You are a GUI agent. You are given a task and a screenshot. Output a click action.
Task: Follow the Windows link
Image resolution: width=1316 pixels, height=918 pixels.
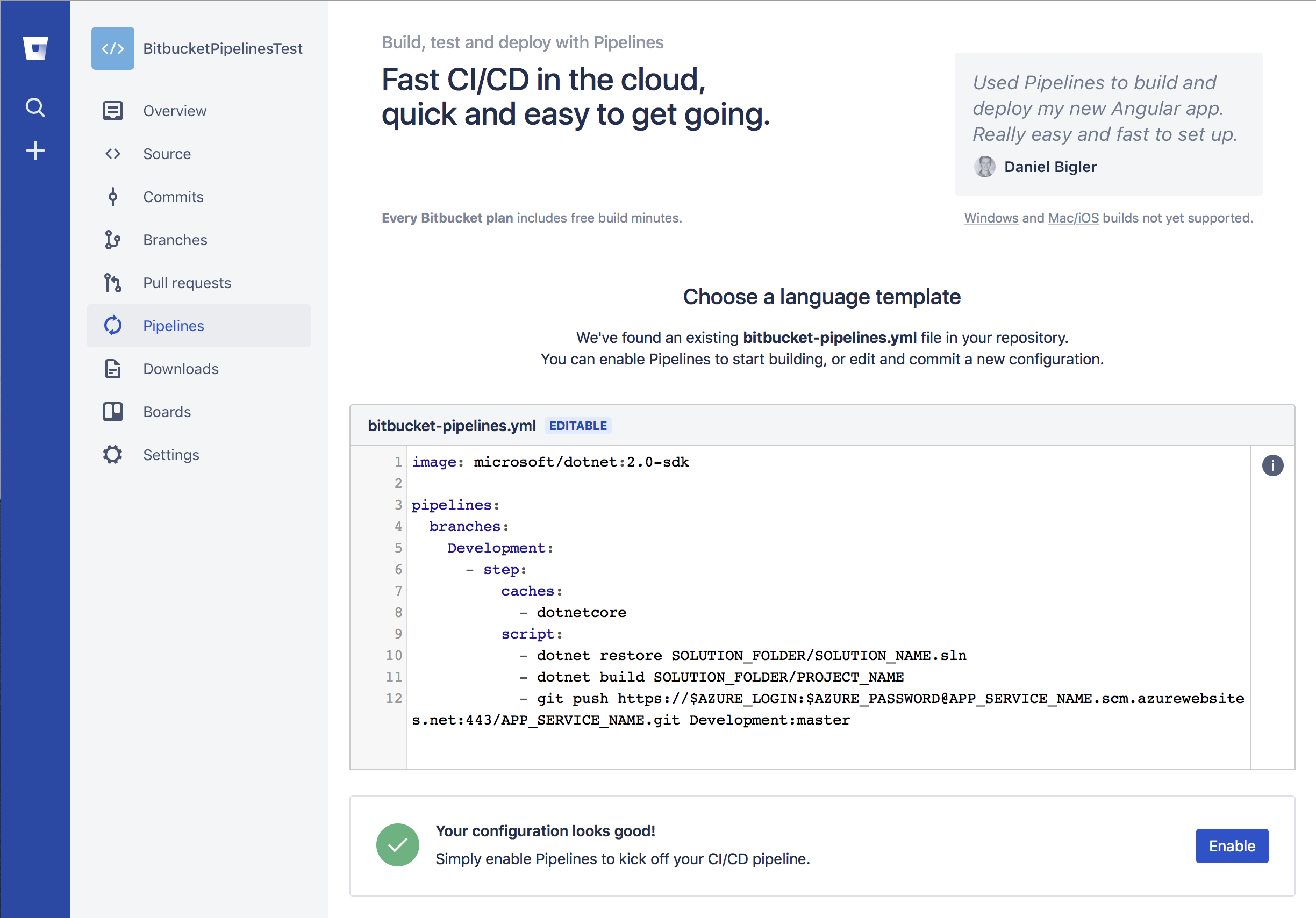pyautogui.click(x=991, y=218)
